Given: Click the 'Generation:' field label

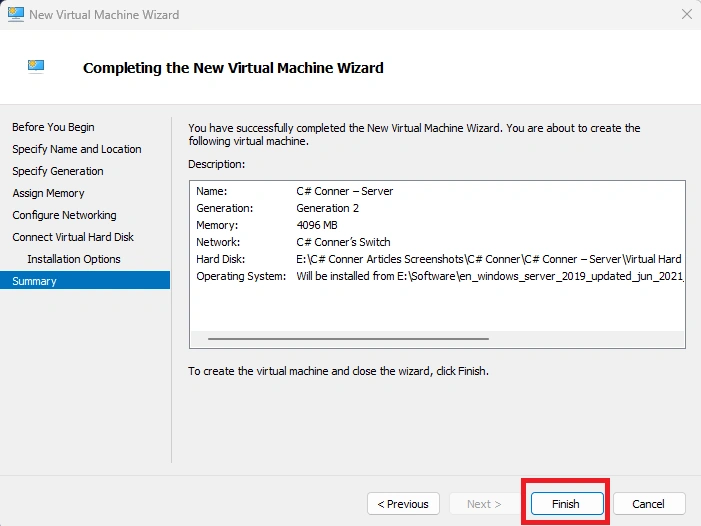Looking at the screenshot, I should point(224,208).
